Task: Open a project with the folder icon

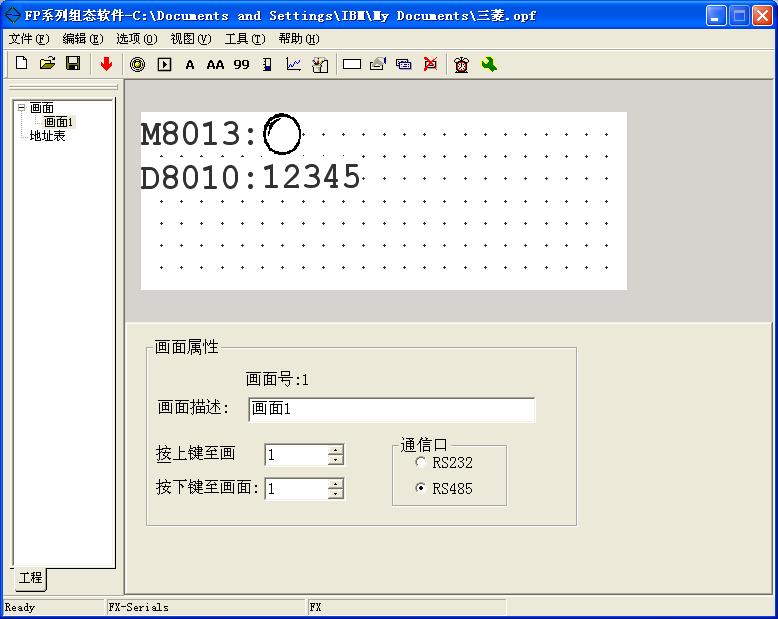Action: pos(47,64)
